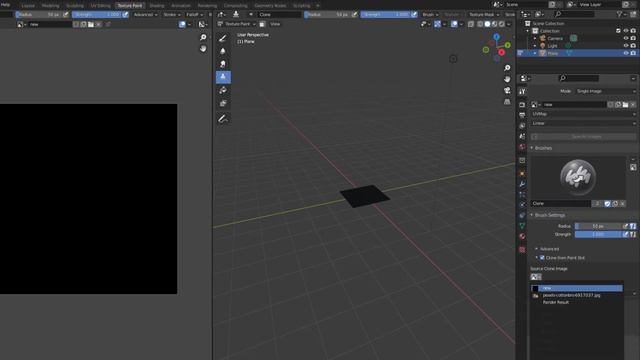This screenshot has height=360, width=640.
Task: Select the Fill bucket tool
Action: (x=223, y=90)
